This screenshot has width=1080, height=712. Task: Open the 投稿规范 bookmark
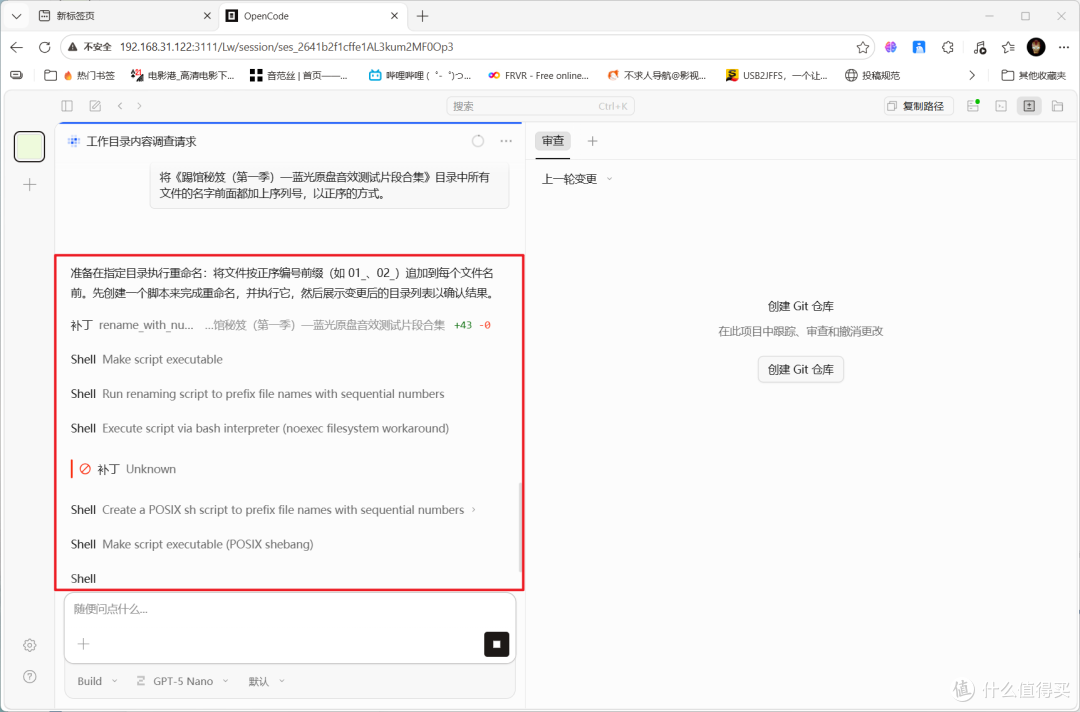point(873,76)
